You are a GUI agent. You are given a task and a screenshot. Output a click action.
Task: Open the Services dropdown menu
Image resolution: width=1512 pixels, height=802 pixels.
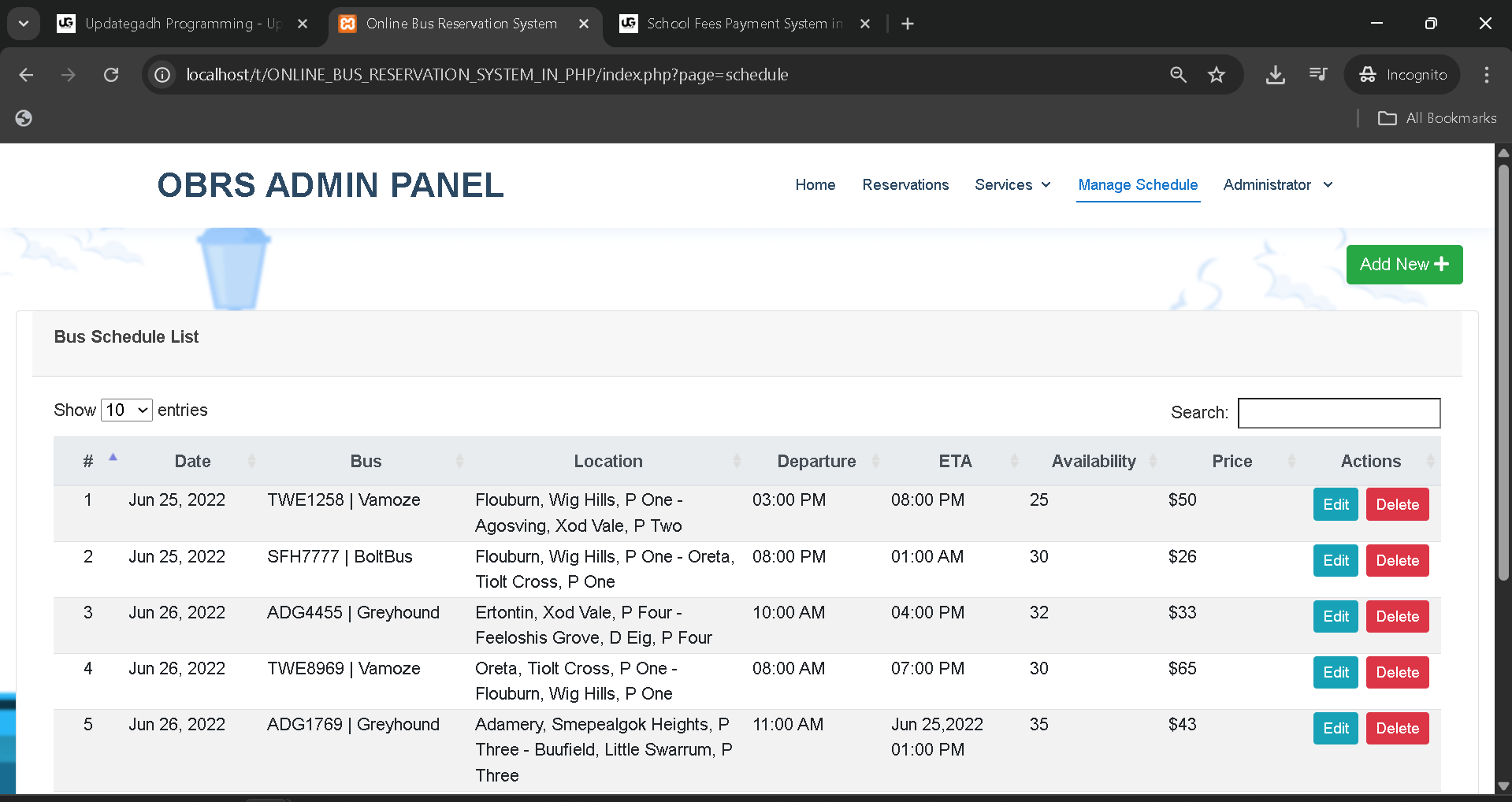1012,184
